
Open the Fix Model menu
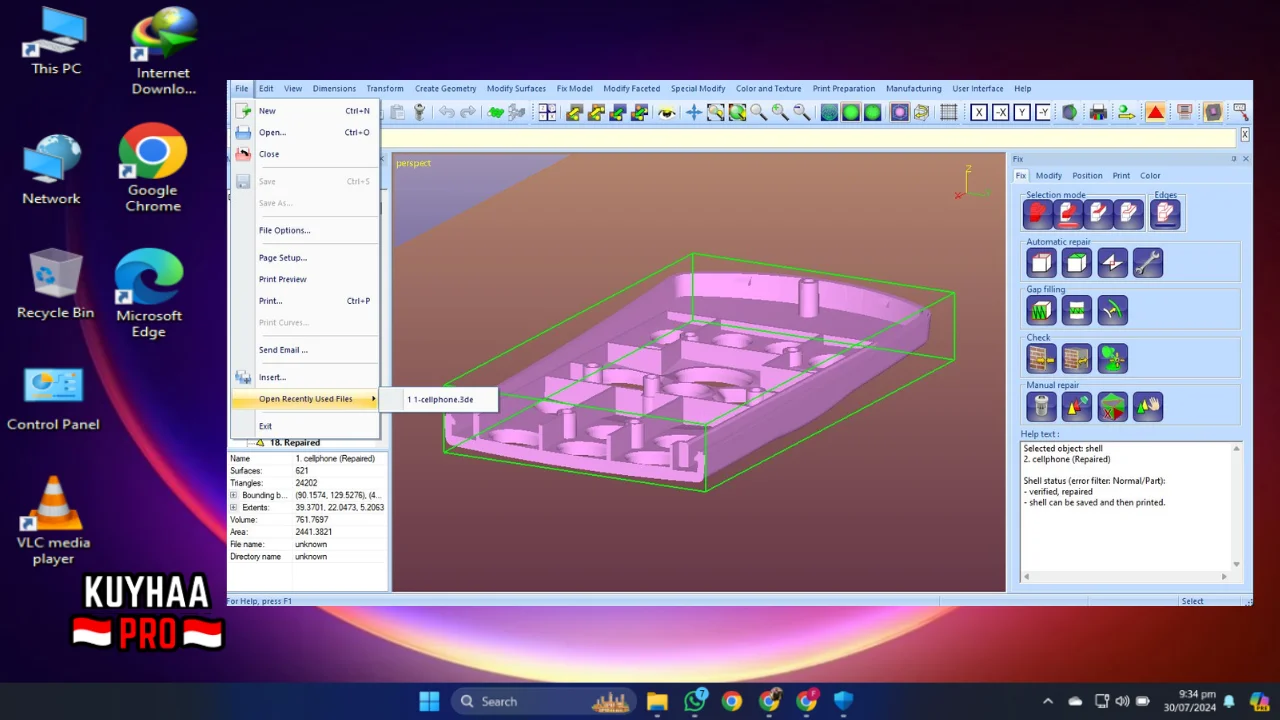pyautogui.click(x=574, y=88)
